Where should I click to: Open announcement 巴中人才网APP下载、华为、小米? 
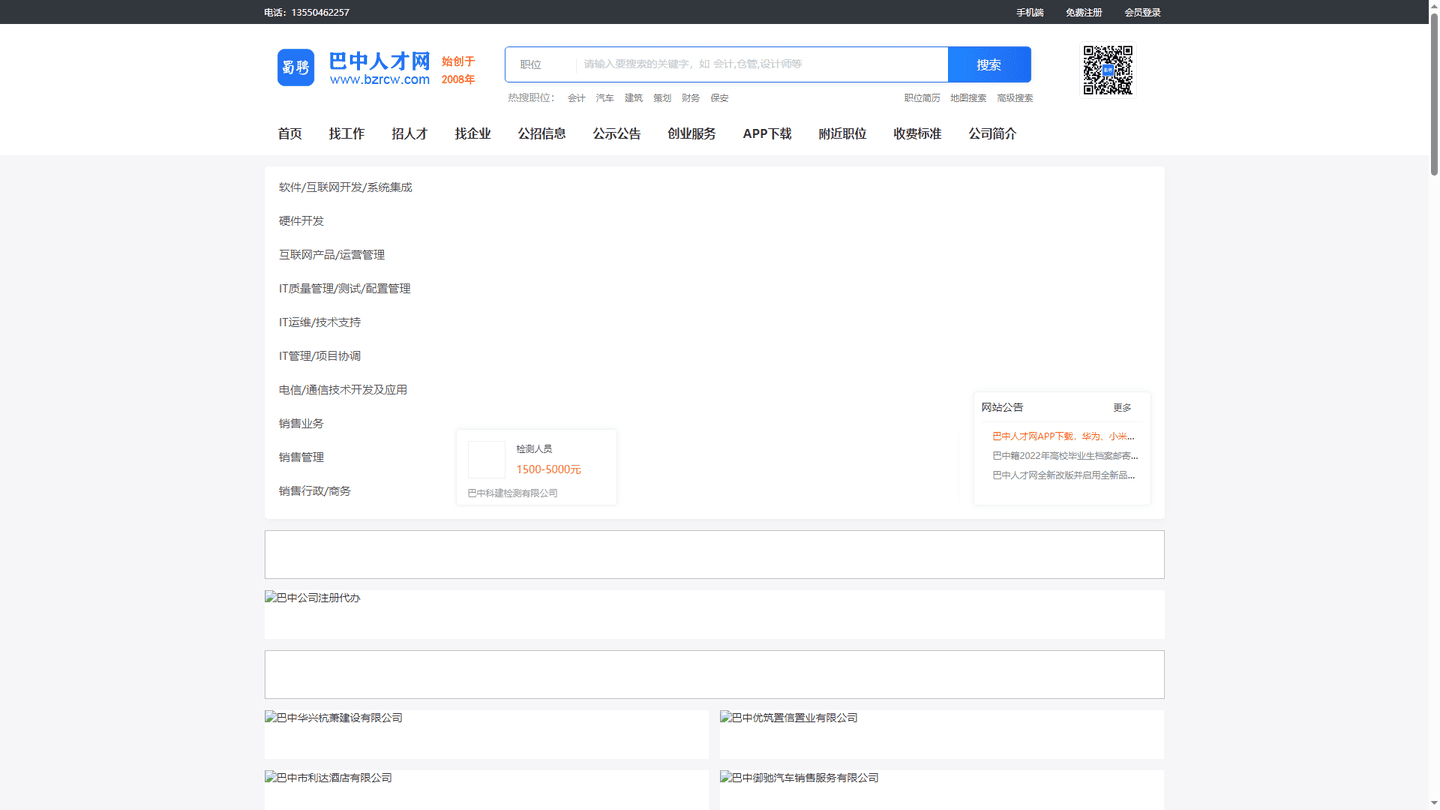tap(1064, 436)
